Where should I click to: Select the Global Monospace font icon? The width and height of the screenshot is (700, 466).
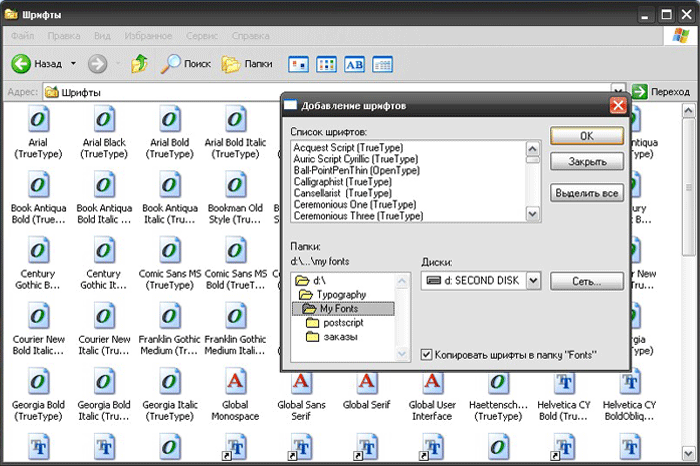tap(235, 381)
